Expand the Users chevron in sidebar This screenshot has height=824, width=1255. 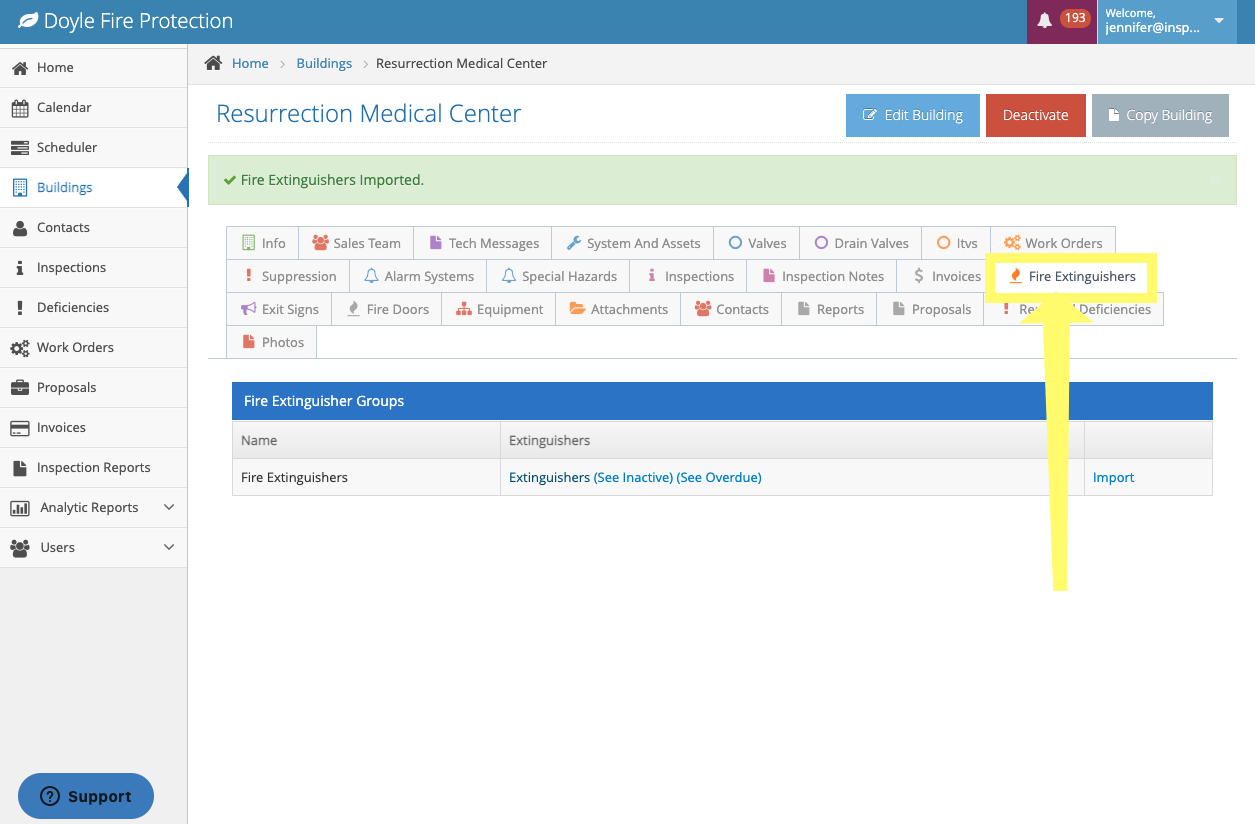[x=169, y=548]
